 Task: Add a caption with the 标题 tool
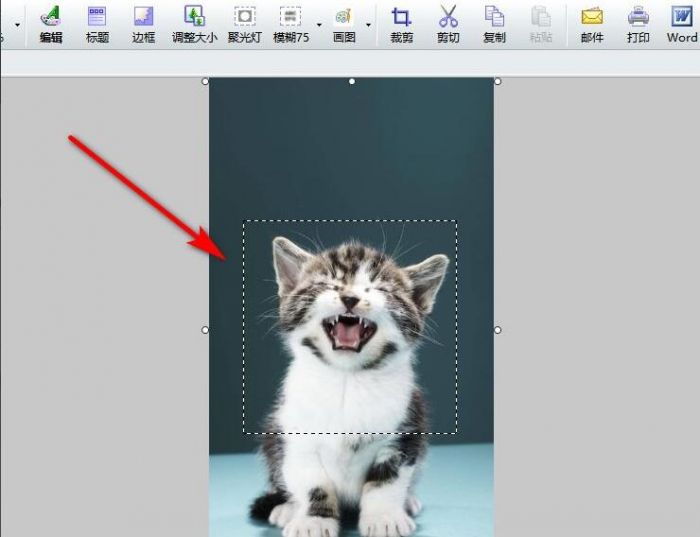97,23
